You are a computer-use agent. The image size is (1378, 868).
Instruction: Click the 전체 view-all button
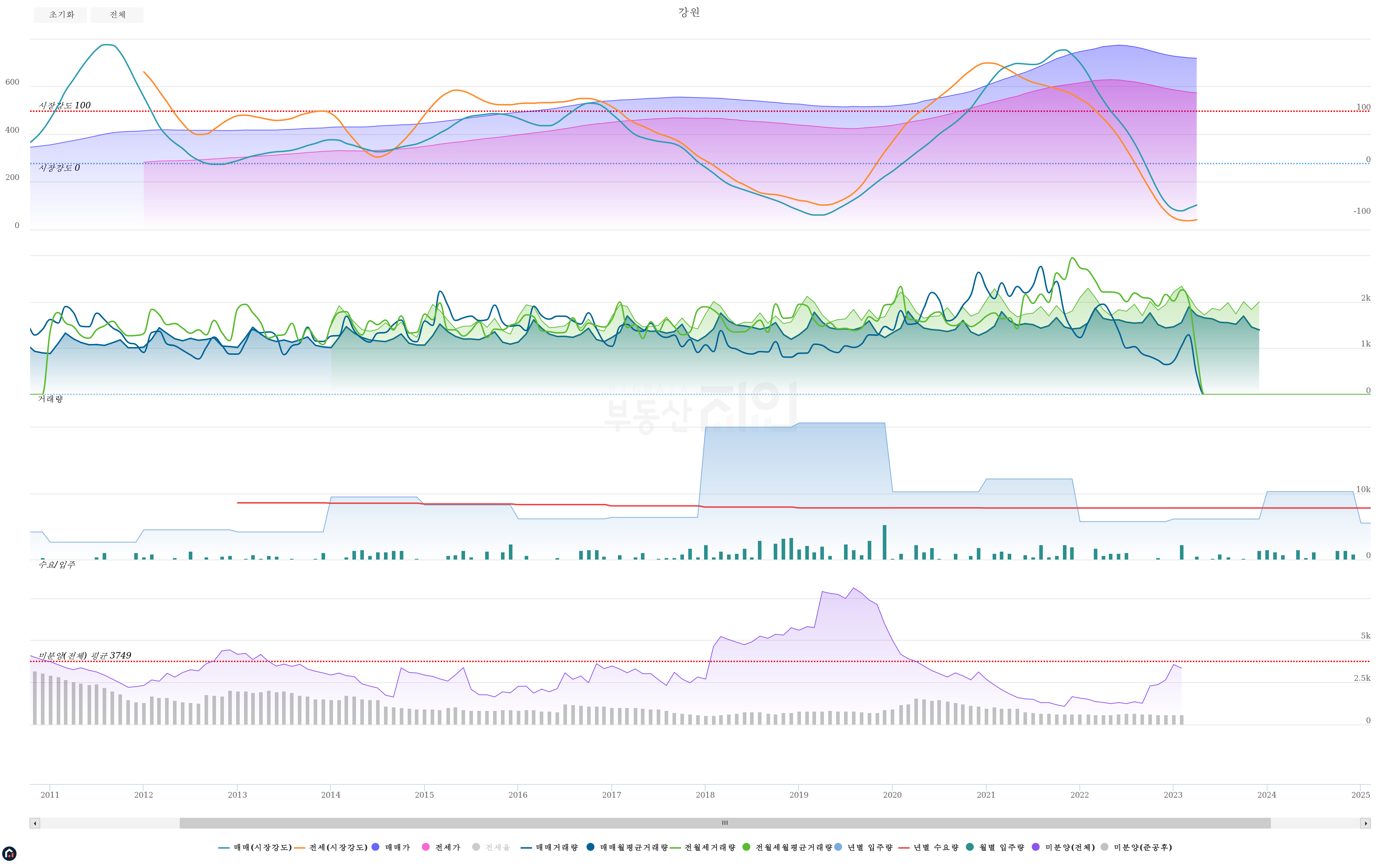coord(117,15)
